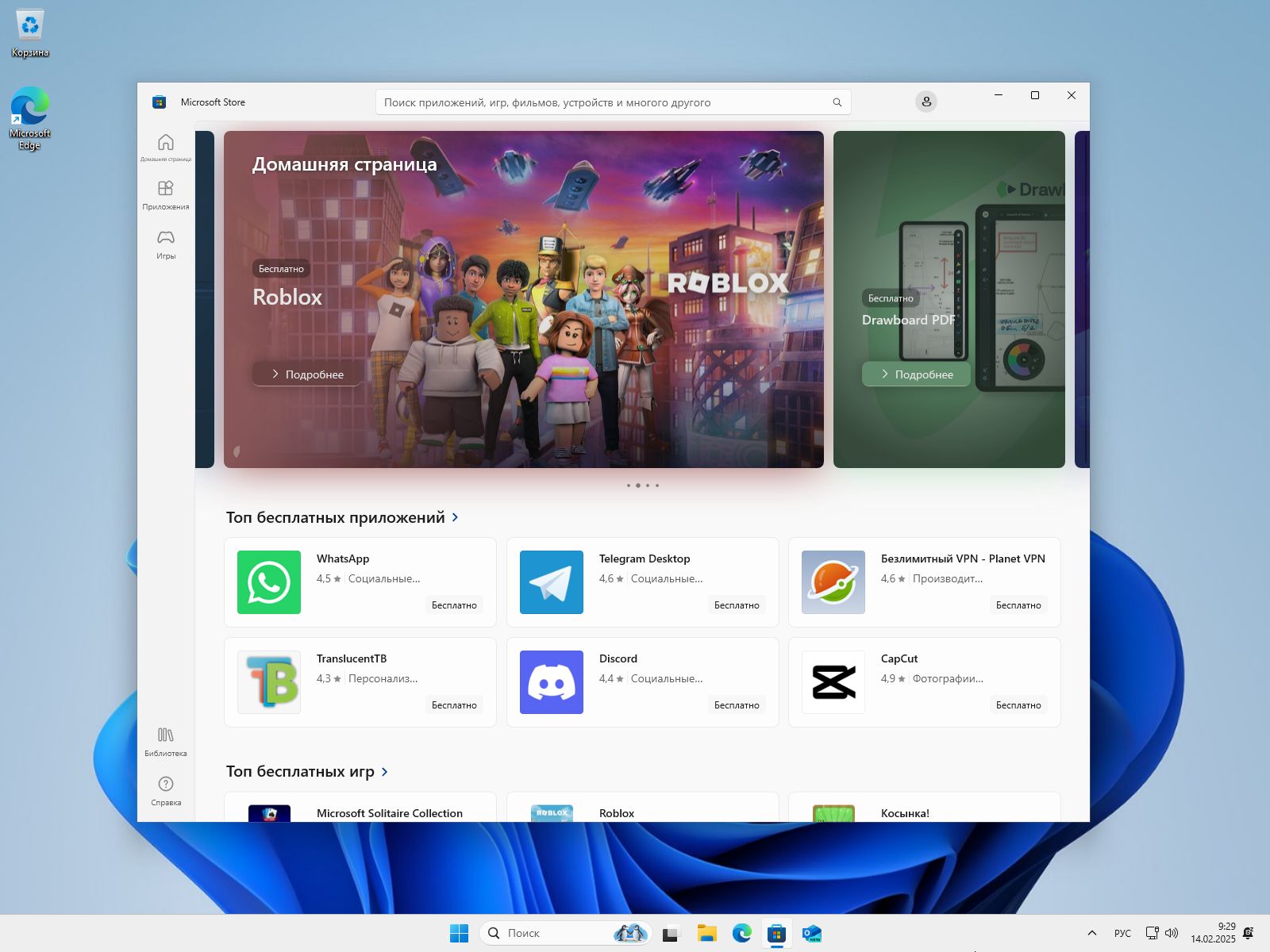Expand the Топ бесплатных приложений list
The image size is (1270, 952).
click(456, 516)
